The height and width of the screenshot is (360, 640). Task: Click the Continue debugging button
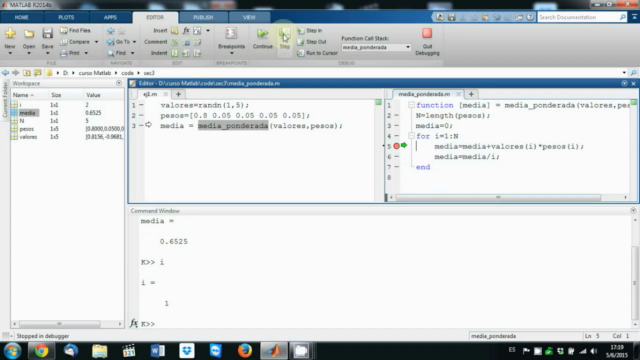click(x=262, y=38)
